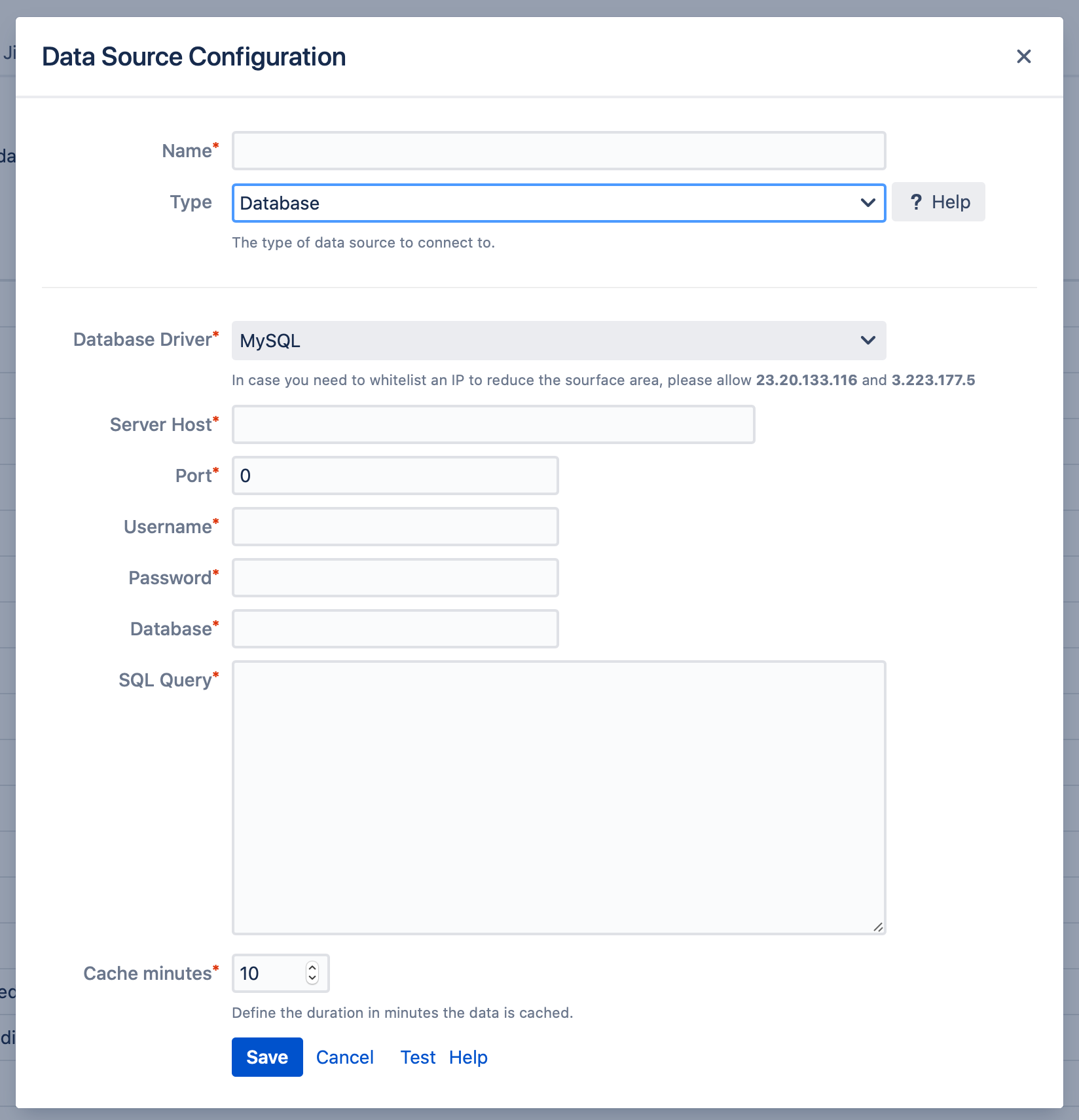Open the Database Driver selector
1079x1120 pixels.
(558, 341)
